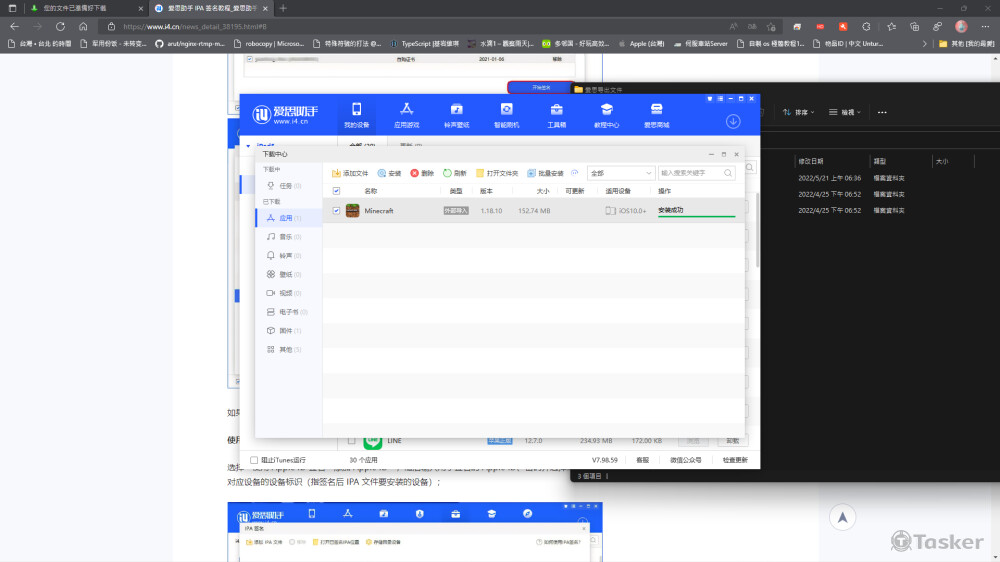
Task: Toggle the select-all checkbox in header
Action: pyautogui.click(x=336, y=190)
